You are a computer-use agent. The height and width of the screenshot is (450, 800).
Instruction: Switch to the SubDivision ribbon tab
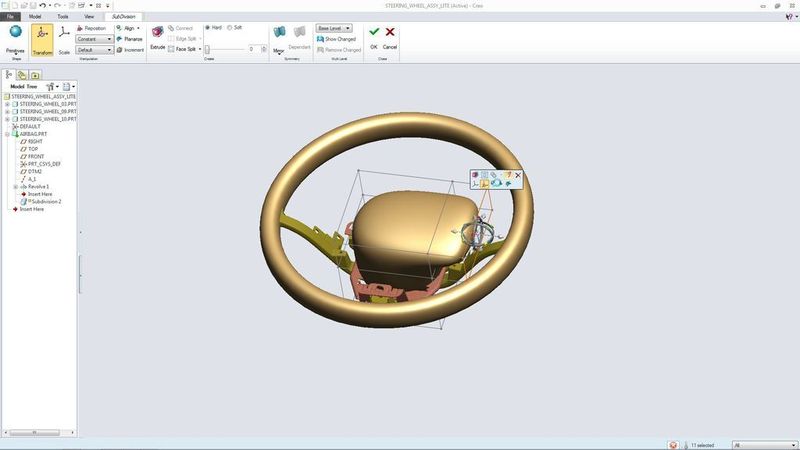tap(123, 16)
